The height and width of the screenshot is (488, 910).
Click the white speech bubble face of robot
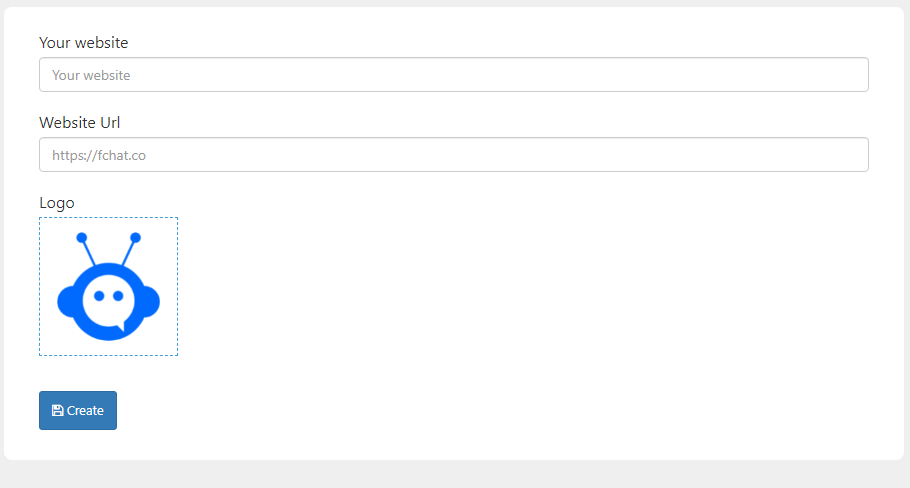click(109, 301)
